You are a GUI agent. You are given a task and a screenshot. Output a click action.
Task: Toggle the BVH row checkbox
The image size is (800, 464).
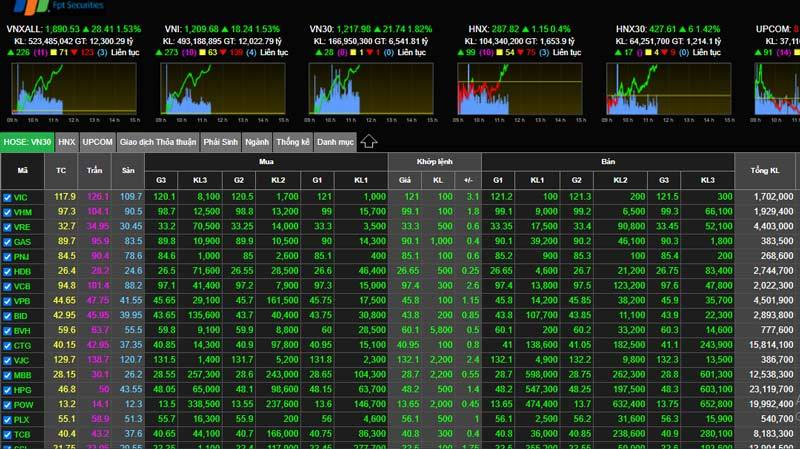coord(7,331)
